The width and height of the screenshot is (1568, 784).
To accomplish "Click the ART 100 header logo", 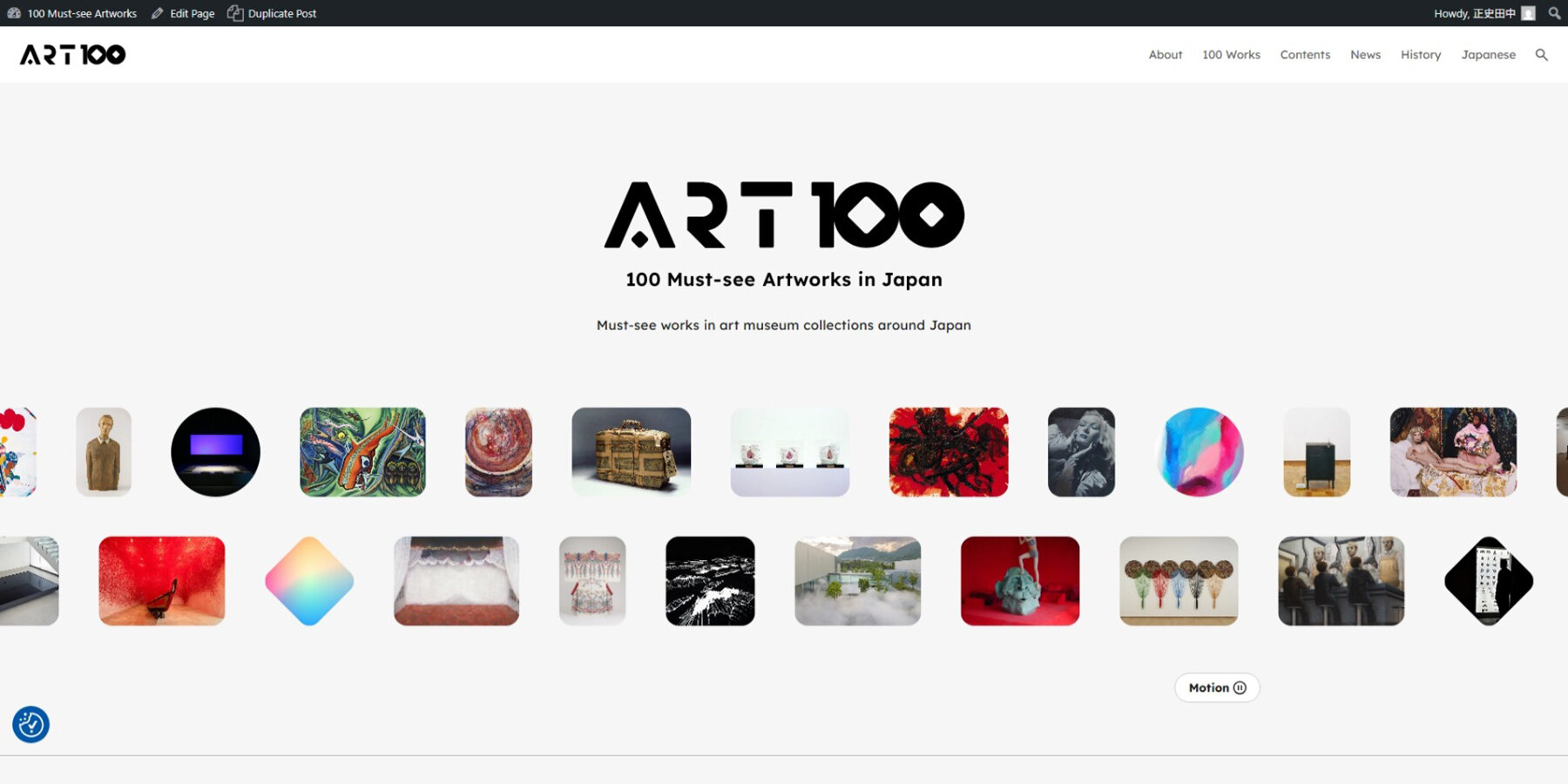I will [72, 55].
